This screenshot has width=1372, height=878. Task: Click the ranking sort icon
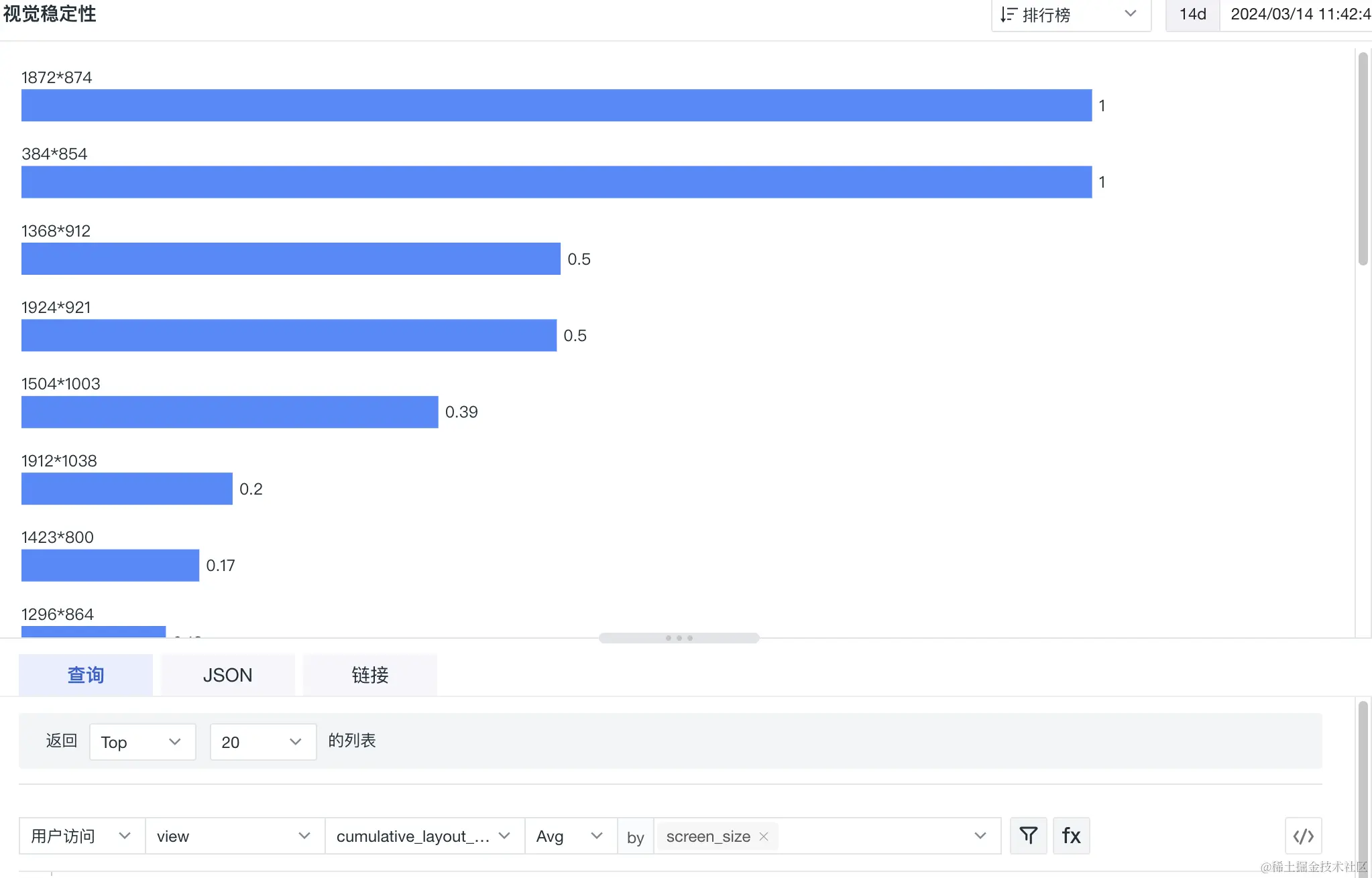click(1008, 15)
